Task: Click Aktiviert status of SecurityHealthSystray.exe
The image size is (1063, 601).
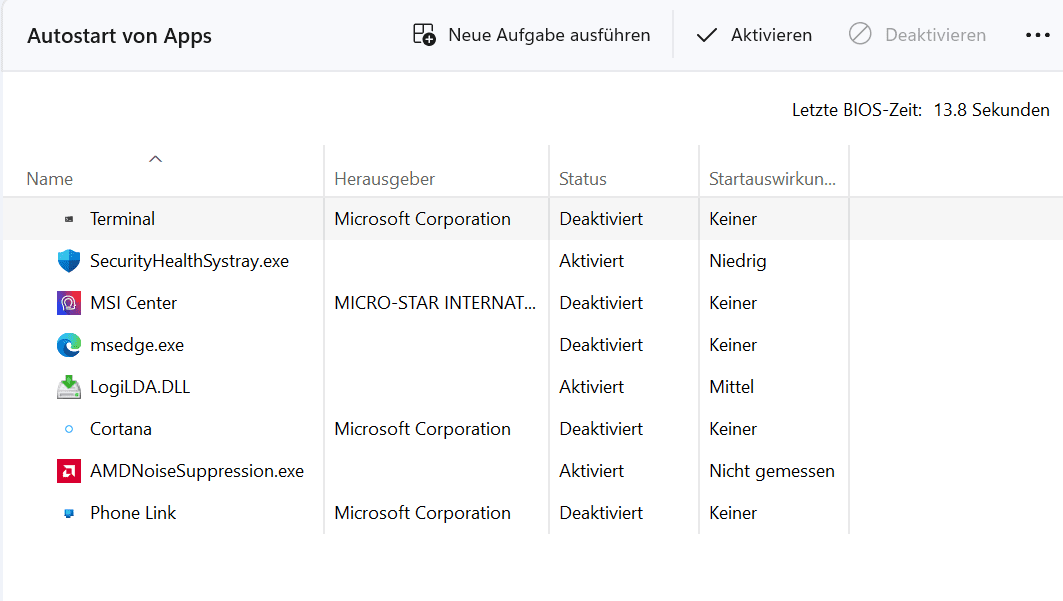Action: (x=591, y=261)
